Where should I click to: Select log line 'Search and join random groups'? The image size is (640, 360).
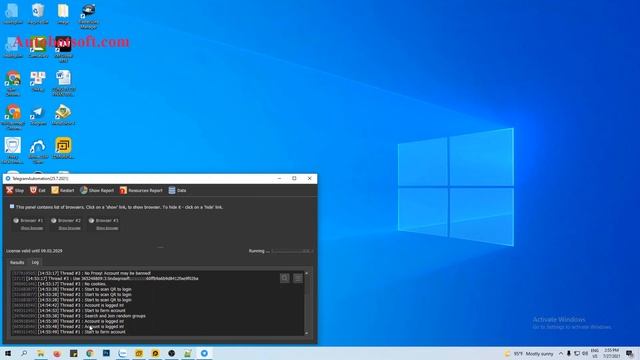79,316
